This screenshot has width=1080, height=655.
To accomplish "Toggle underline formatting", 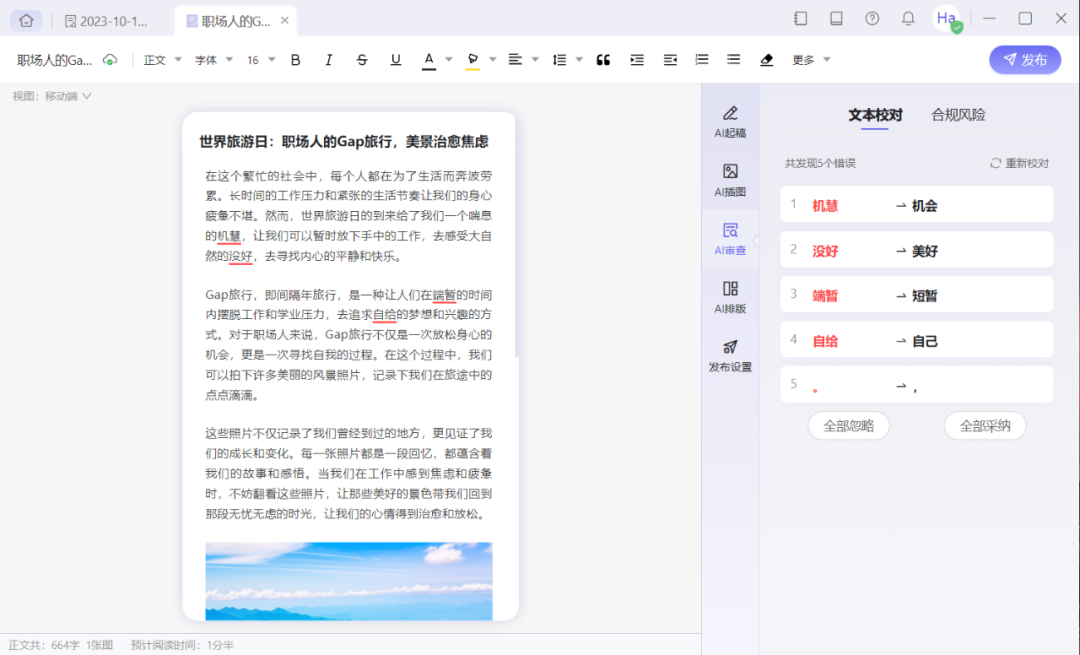I will pyautogui.click(x=395, y=60).
